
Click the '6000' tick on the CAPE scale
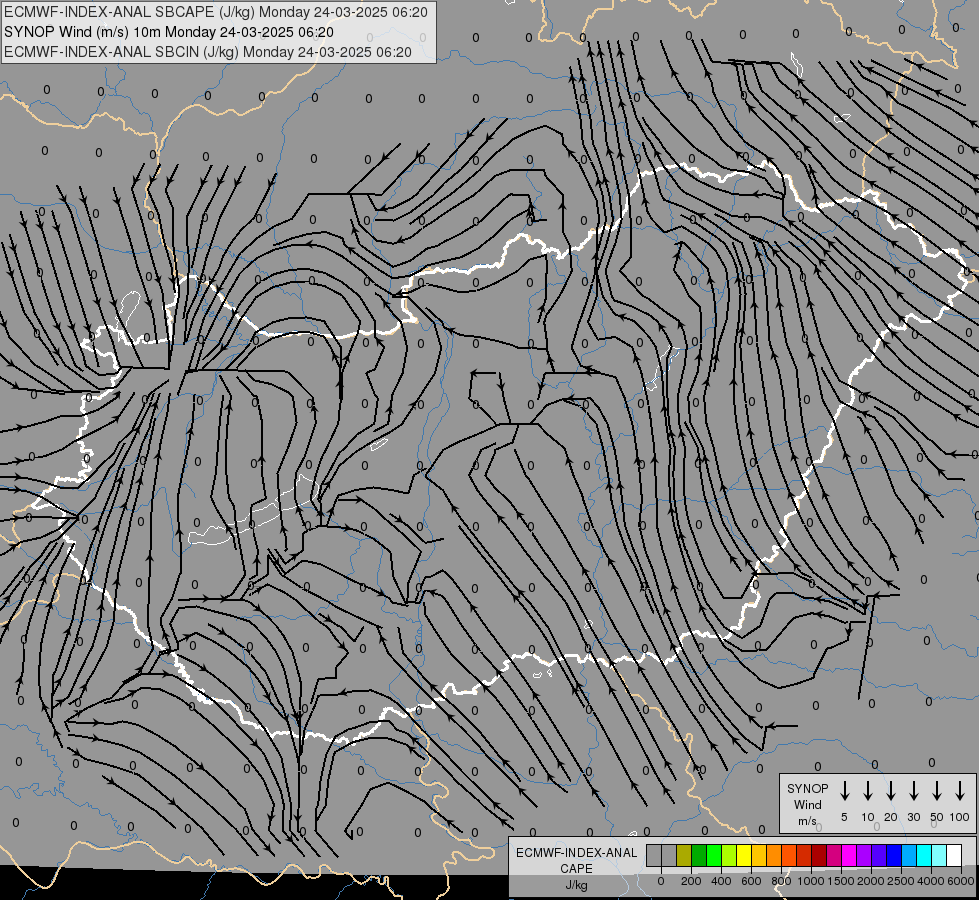pyautogui.click(x=961, y=881)
